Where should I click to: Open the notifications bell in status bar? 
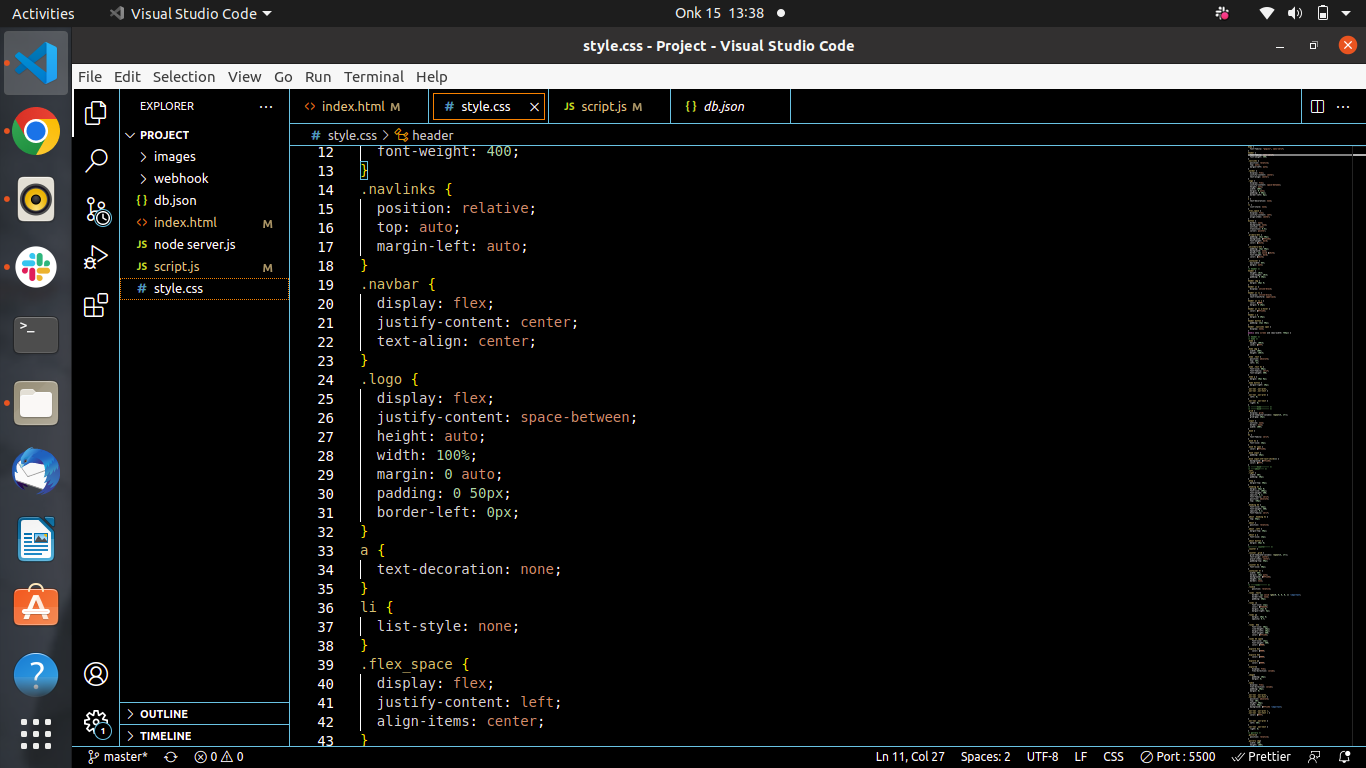(x=1344, y=757)
